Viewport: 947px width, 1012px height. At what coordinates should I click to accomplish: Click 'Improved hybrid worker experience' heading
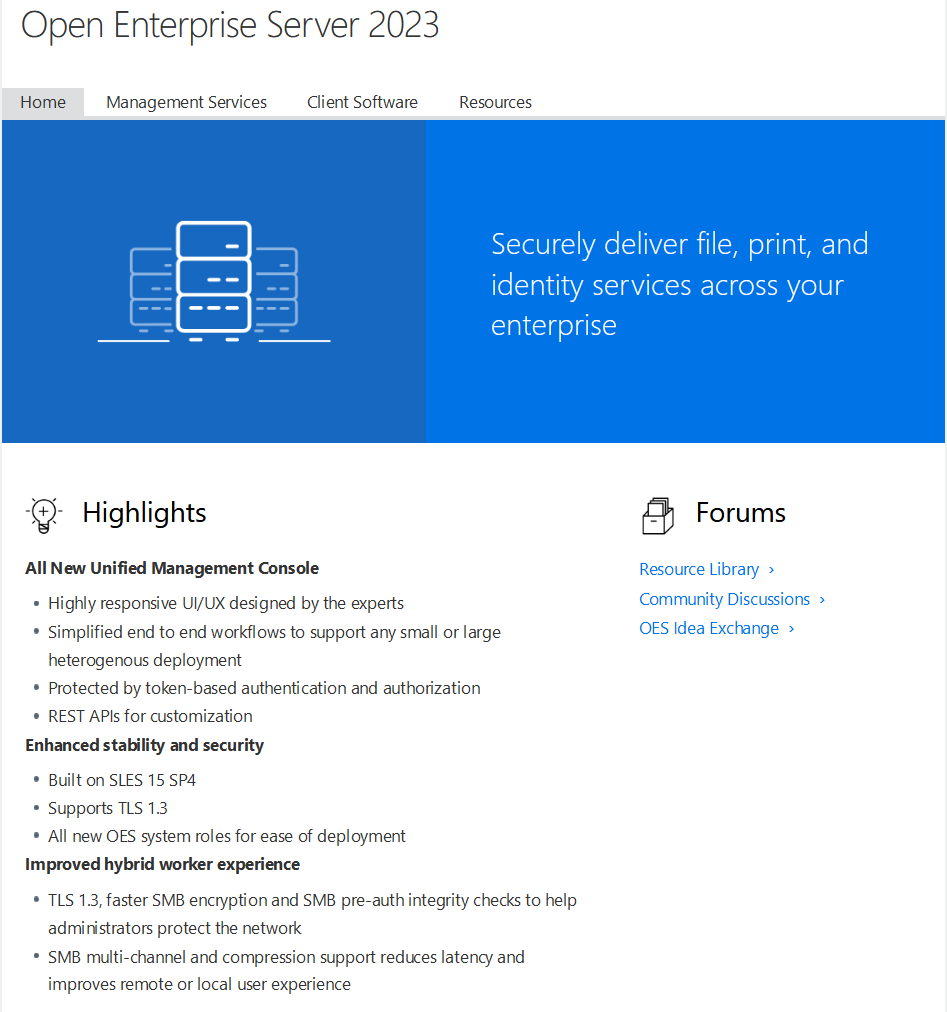pos(162,864)
